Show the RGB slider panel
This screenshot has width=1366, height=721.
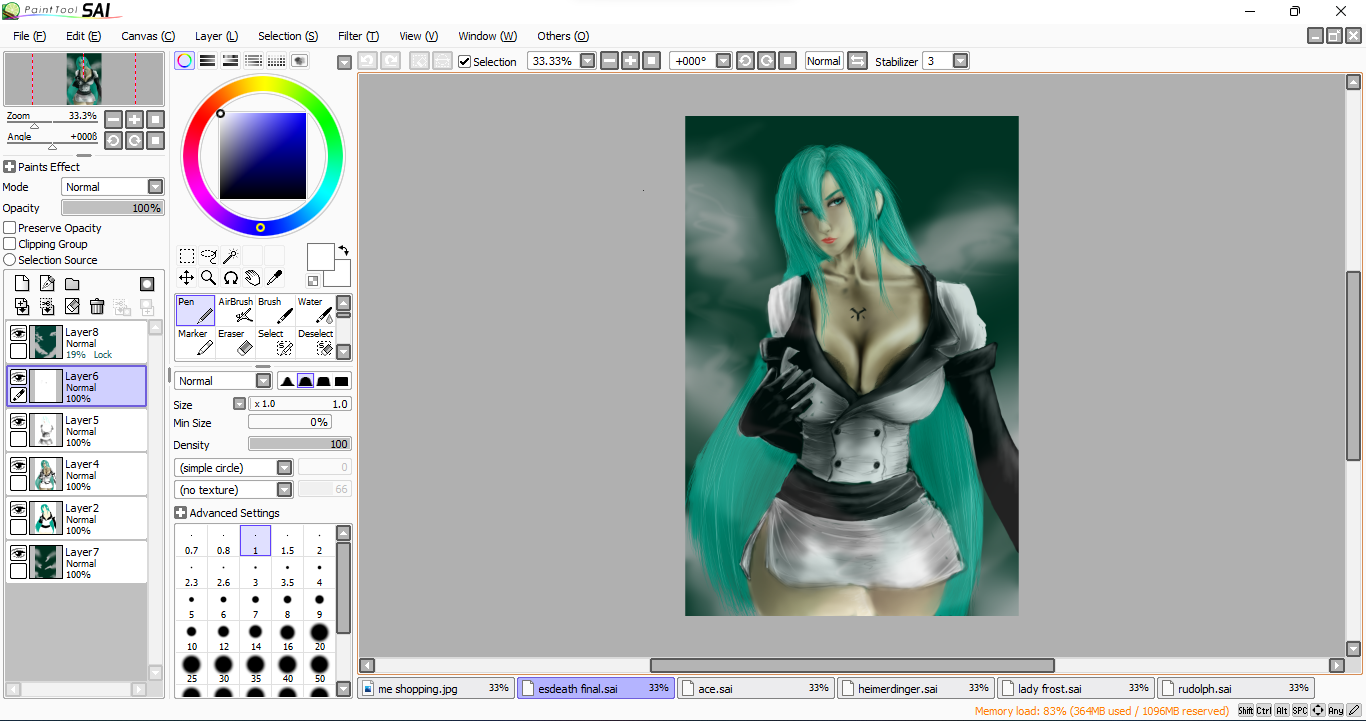208,61
